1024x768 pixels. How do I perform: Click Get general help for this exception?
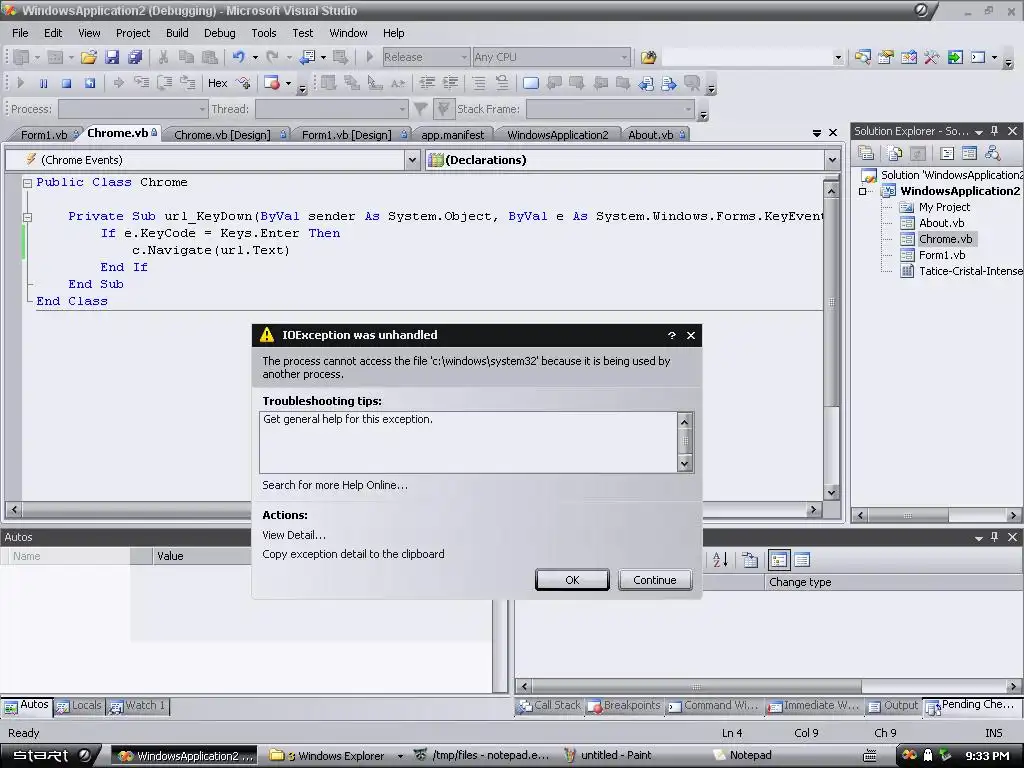pyautogui.click(x=348, y=419)
